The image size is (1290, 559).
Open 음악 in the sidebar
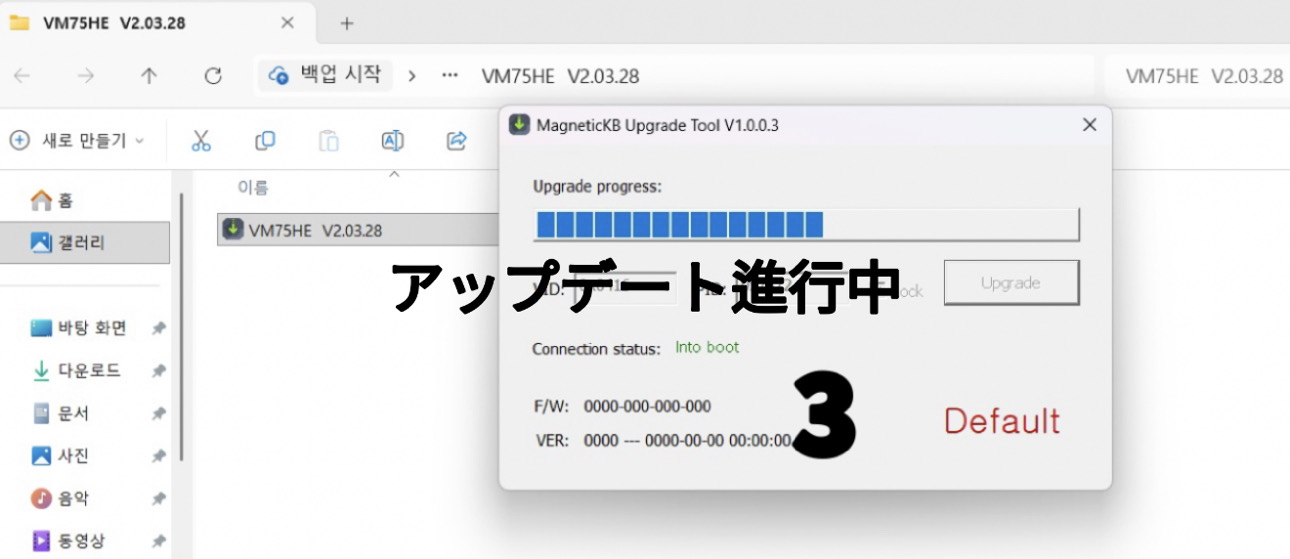coord(61,498)
